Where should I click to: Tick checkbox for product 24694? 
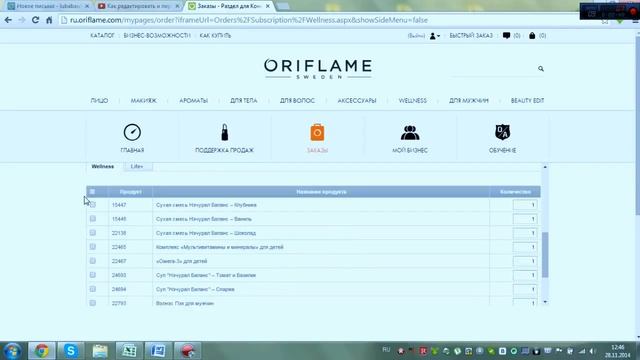(x=93, y=289)
